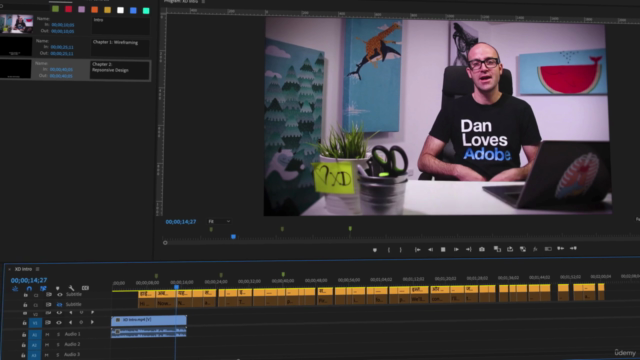The width and height of the screenshot is (640, 360).
Task: Click the Go to In point button
Action: (418, 249)
